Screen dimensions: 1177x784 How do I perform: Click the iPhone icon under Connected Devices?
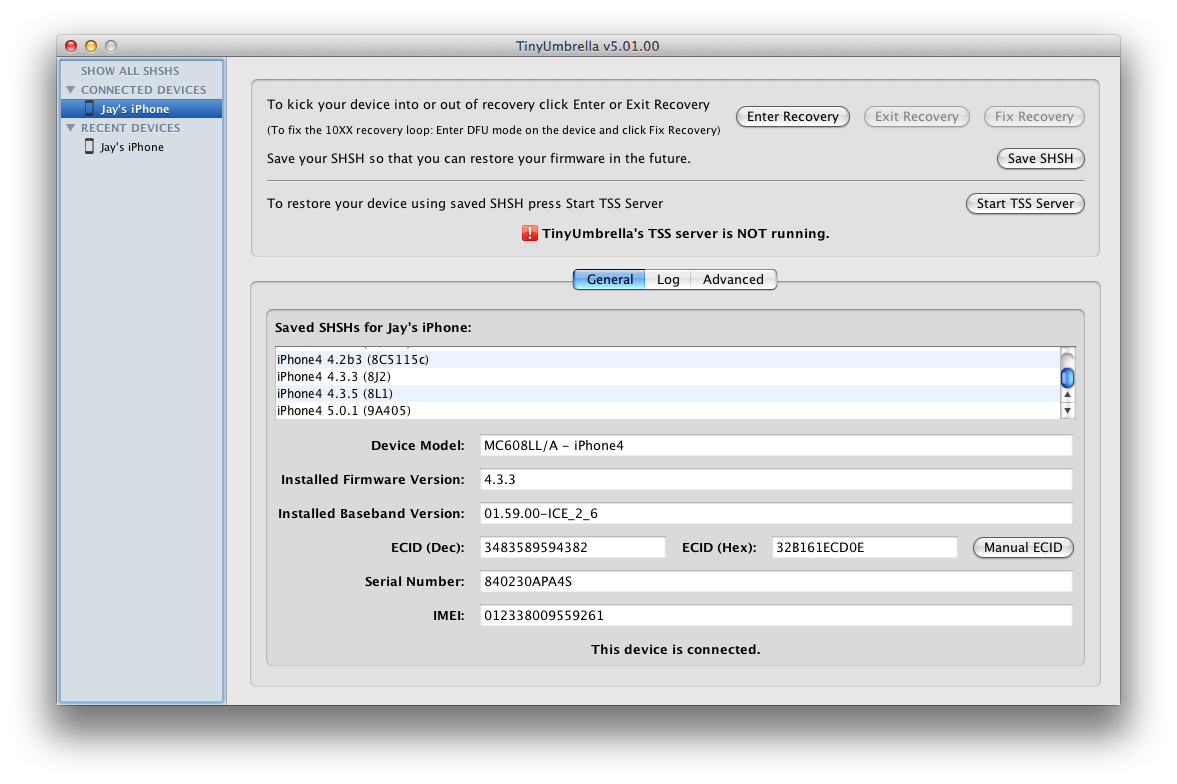click(x=89, y=108)
